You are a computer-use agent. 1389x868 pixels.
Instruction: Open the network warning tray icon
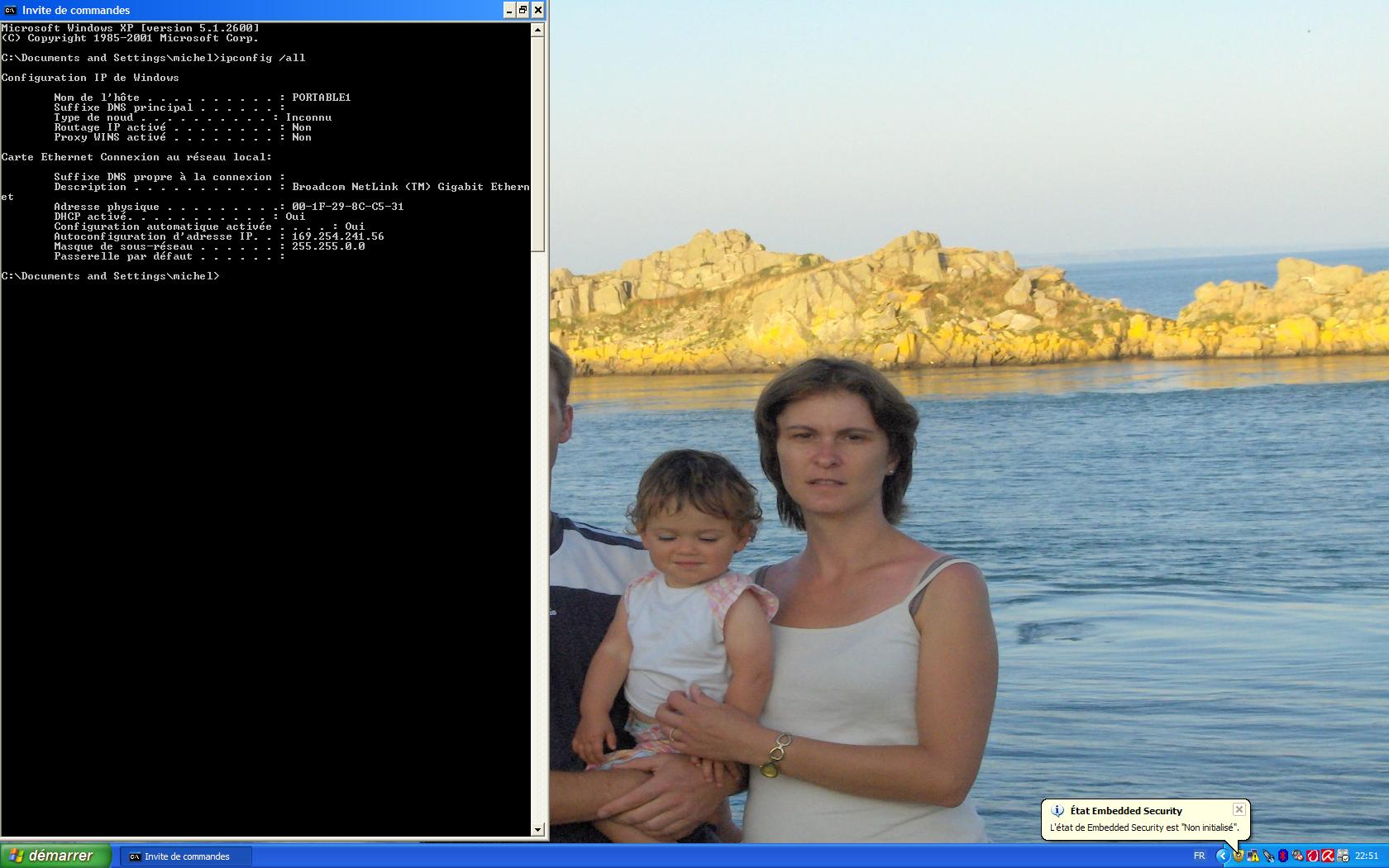click(1253, 856)
